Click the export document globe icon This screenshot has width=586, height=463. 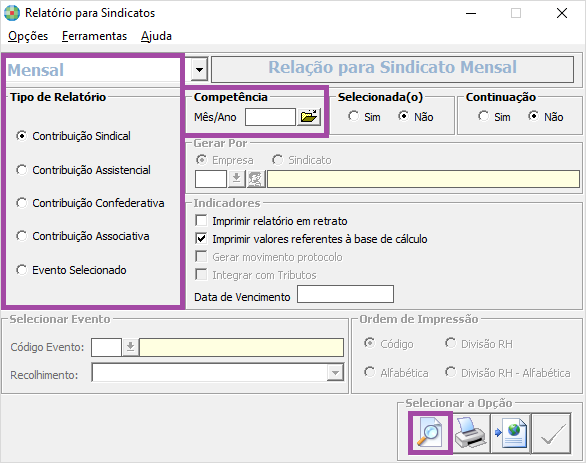tap(511, 433)
